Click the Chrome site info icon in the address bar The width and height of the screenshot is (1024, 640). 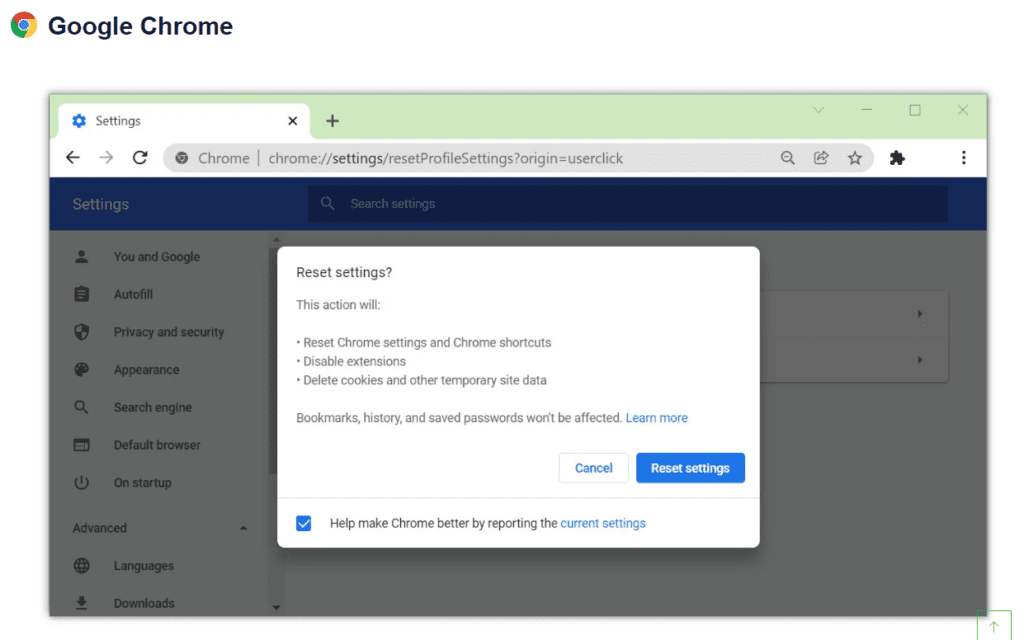pyautogui.click(x=182, y=158)
